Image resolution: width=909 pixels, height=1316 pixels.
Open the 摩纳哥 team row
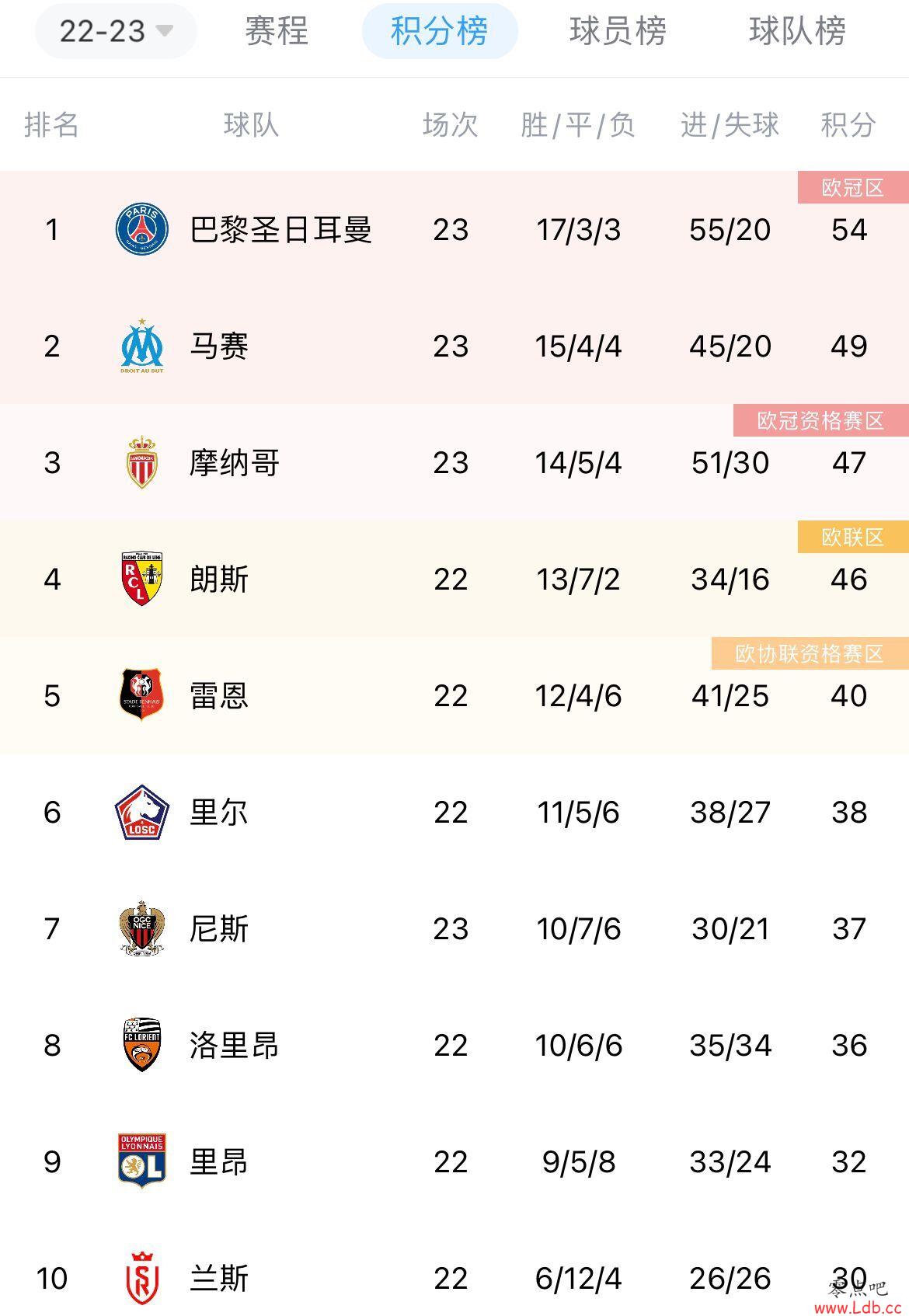pos(454,462)
